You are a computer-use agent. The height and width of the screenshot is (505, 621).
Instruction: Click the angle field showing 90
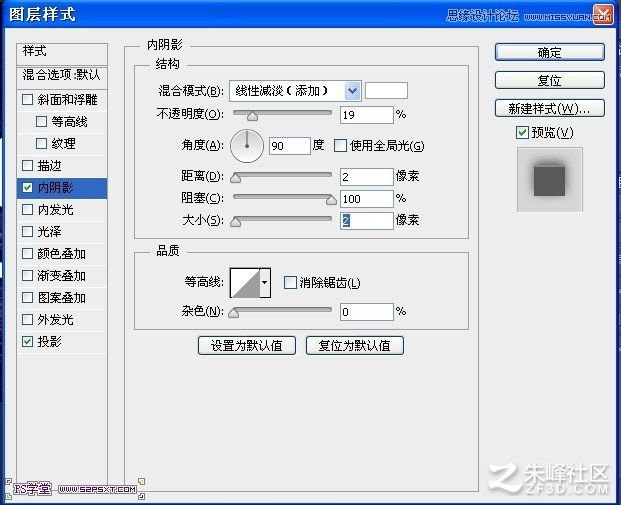click(290, 146)
